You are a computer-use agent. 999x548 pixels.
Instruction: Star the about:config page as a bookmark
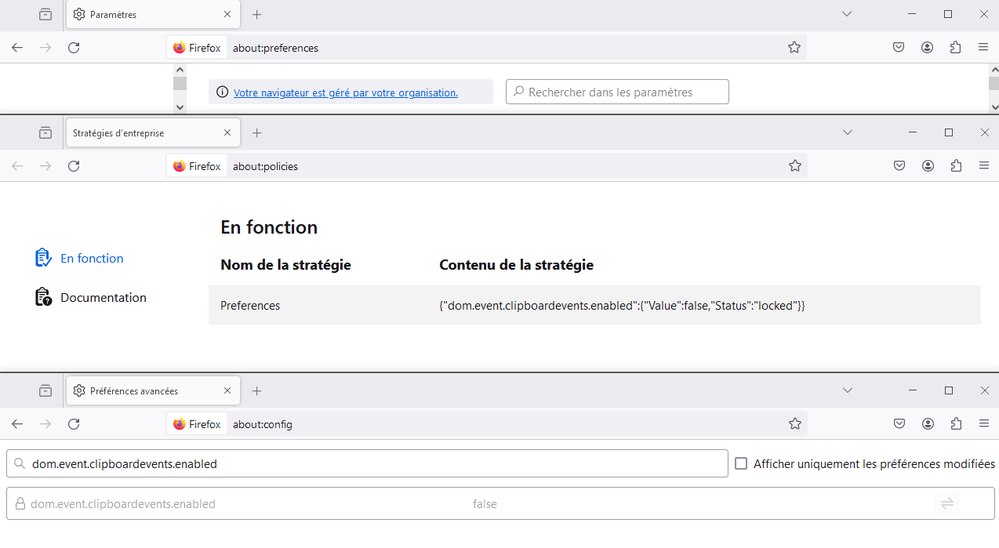[795, 424]
